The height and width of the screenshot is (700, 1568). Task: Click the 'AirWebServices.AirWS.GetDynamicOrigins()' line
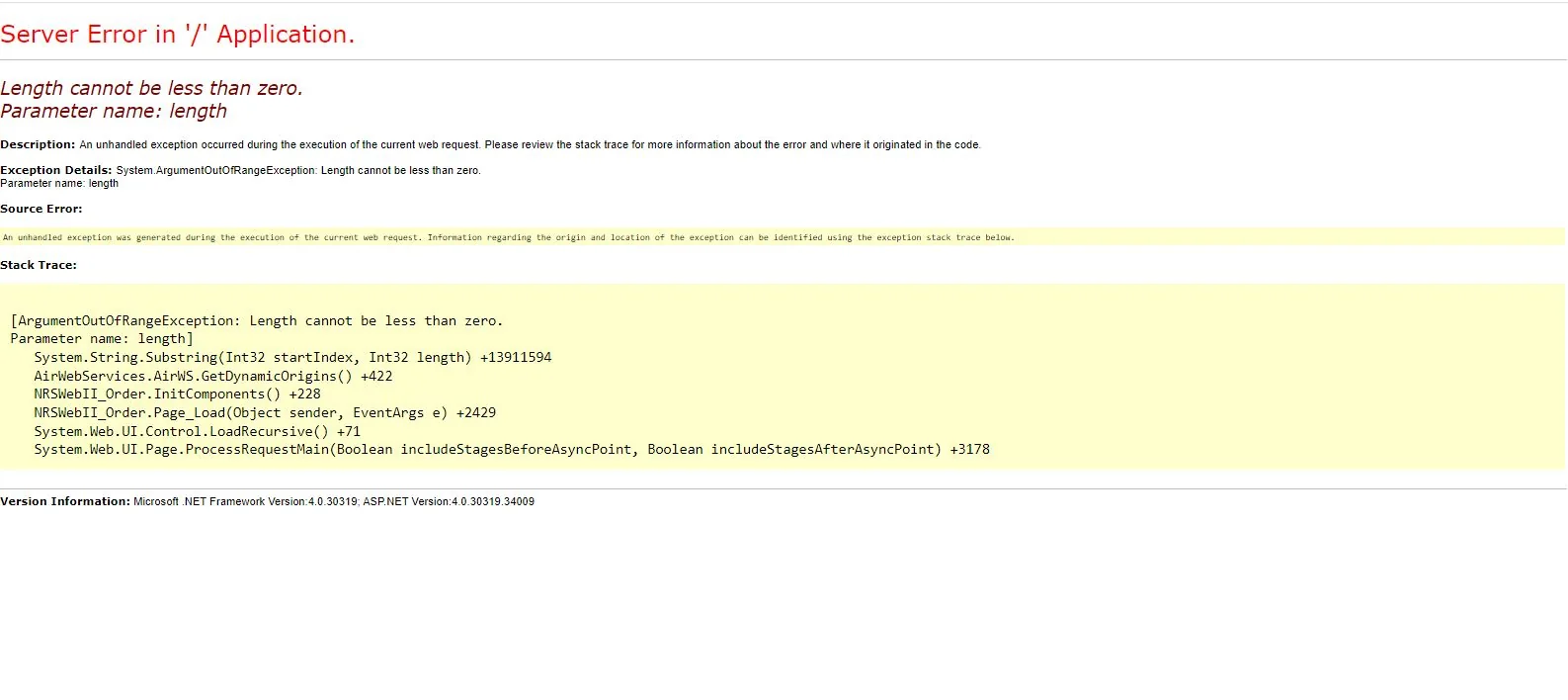[212, 376]
